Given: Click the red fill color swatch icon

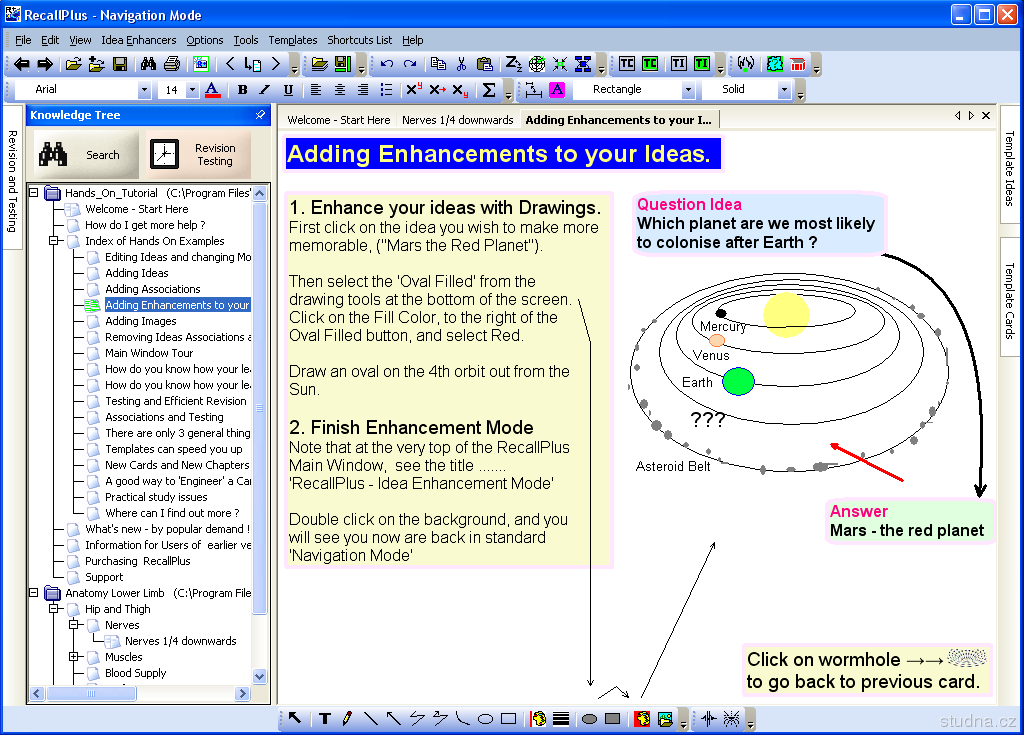Looking at the screenshot, I should pyautogui.click(x=643, y=719).
